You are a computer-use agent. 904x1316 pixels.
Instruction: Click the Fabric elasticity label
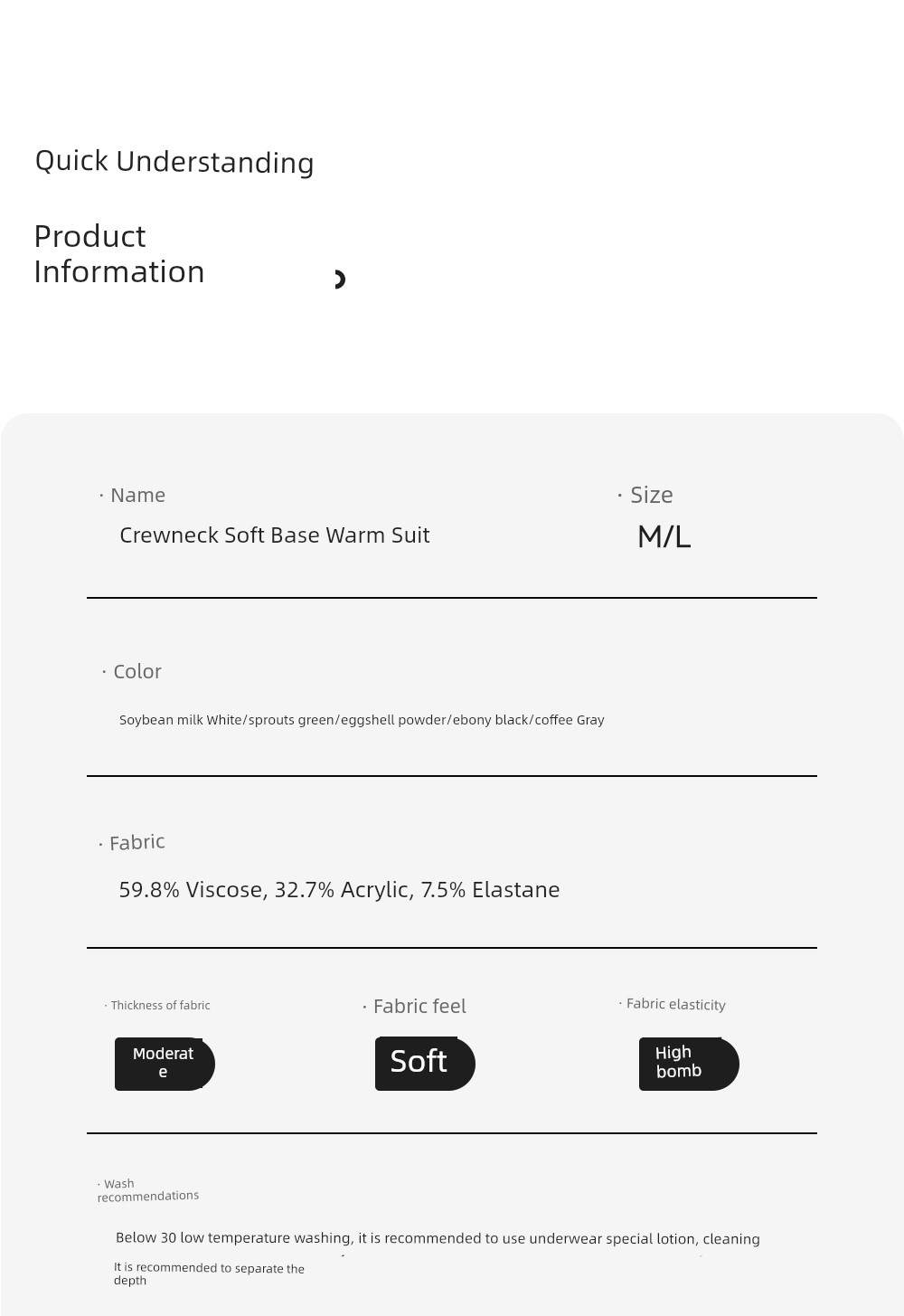pos(673,1004)
